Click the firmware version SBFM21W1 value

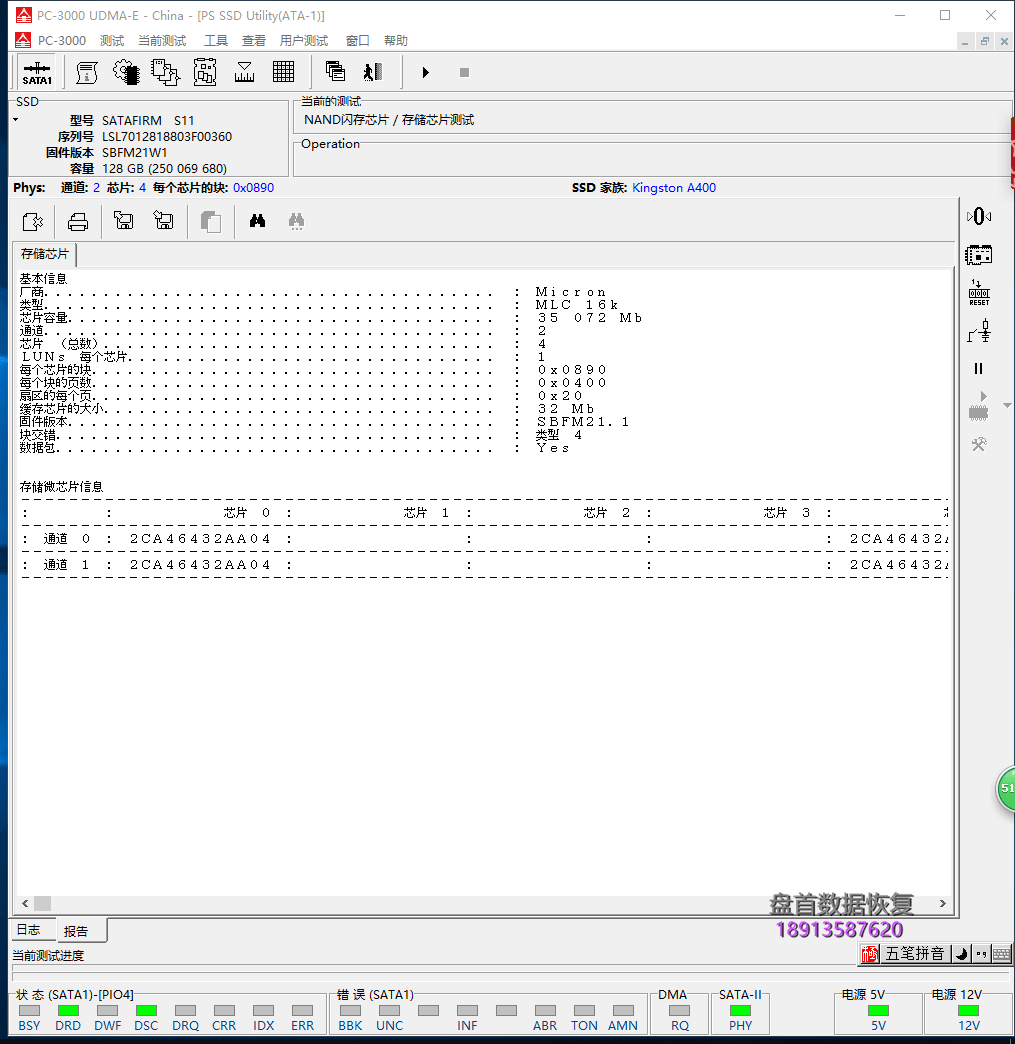coord(135,152)
